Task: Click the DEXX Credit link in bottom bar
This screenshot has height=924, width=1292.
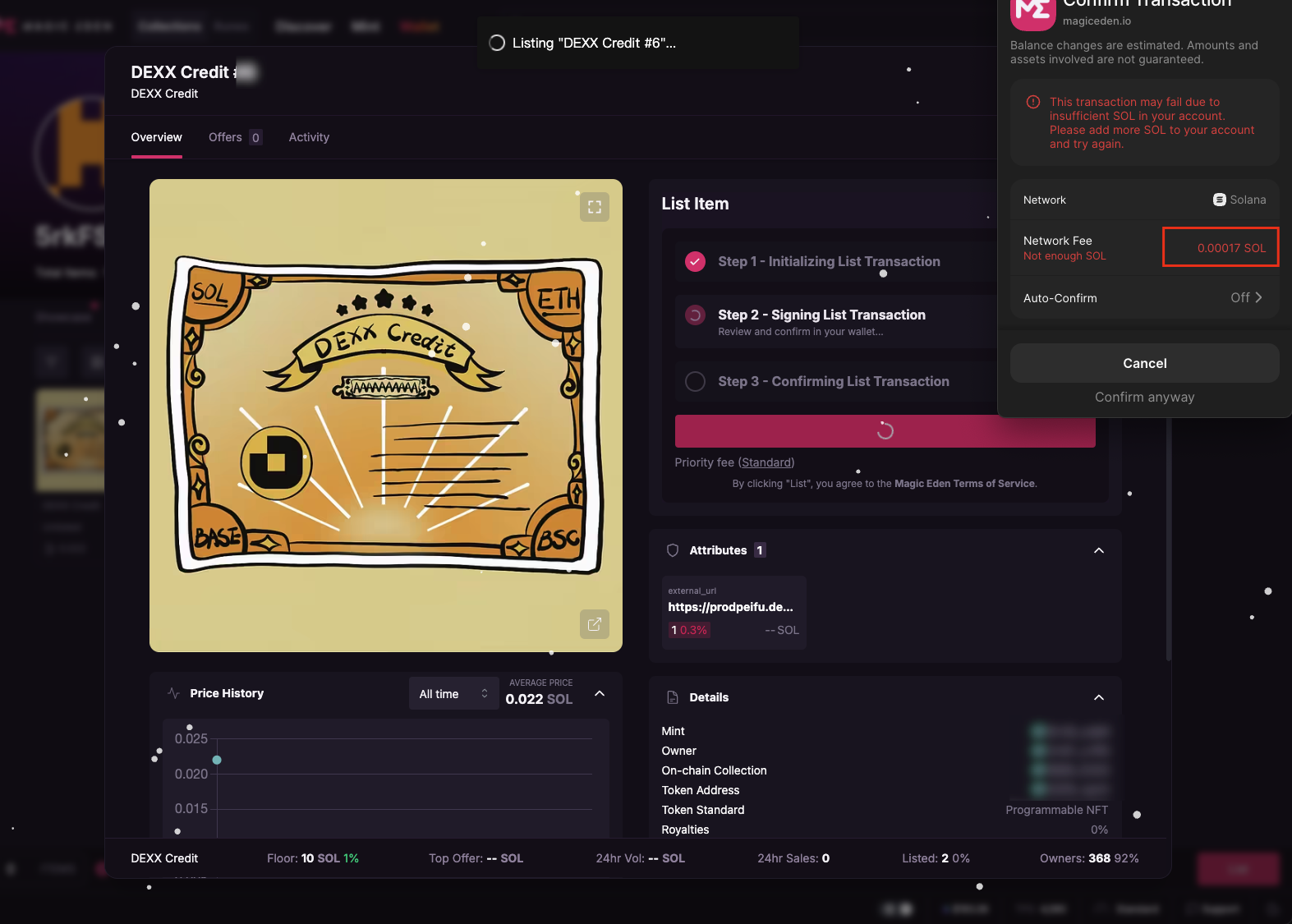Action: (164, 858)
